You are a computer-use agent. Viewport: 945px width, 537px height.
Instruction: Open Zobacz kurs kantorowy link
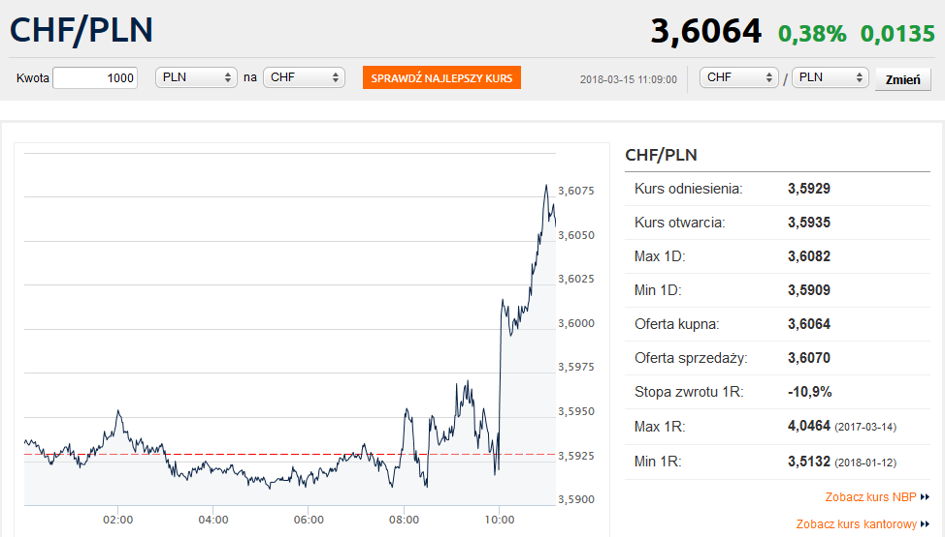pos(863,524)
